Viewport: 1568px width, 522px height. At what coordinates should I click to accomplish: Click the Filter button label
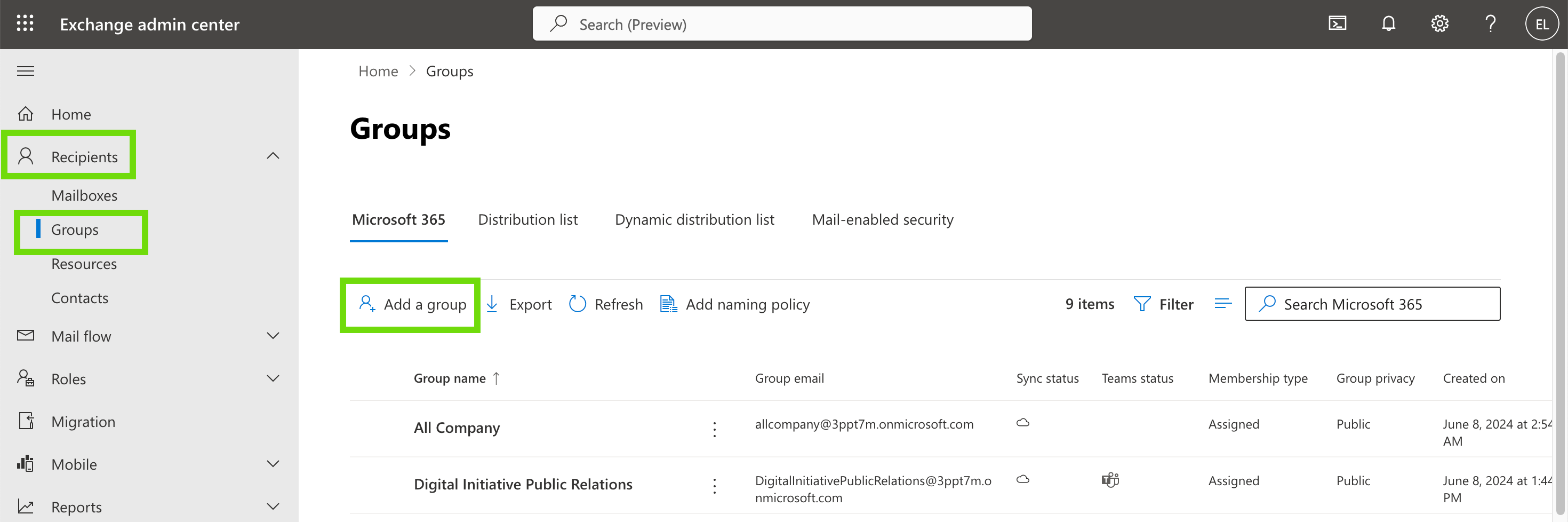(x=1176, y=304)
